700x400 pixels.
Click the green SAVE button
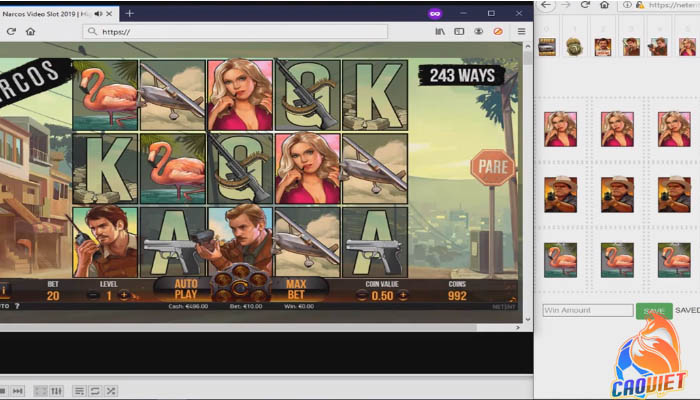[654, 311]
